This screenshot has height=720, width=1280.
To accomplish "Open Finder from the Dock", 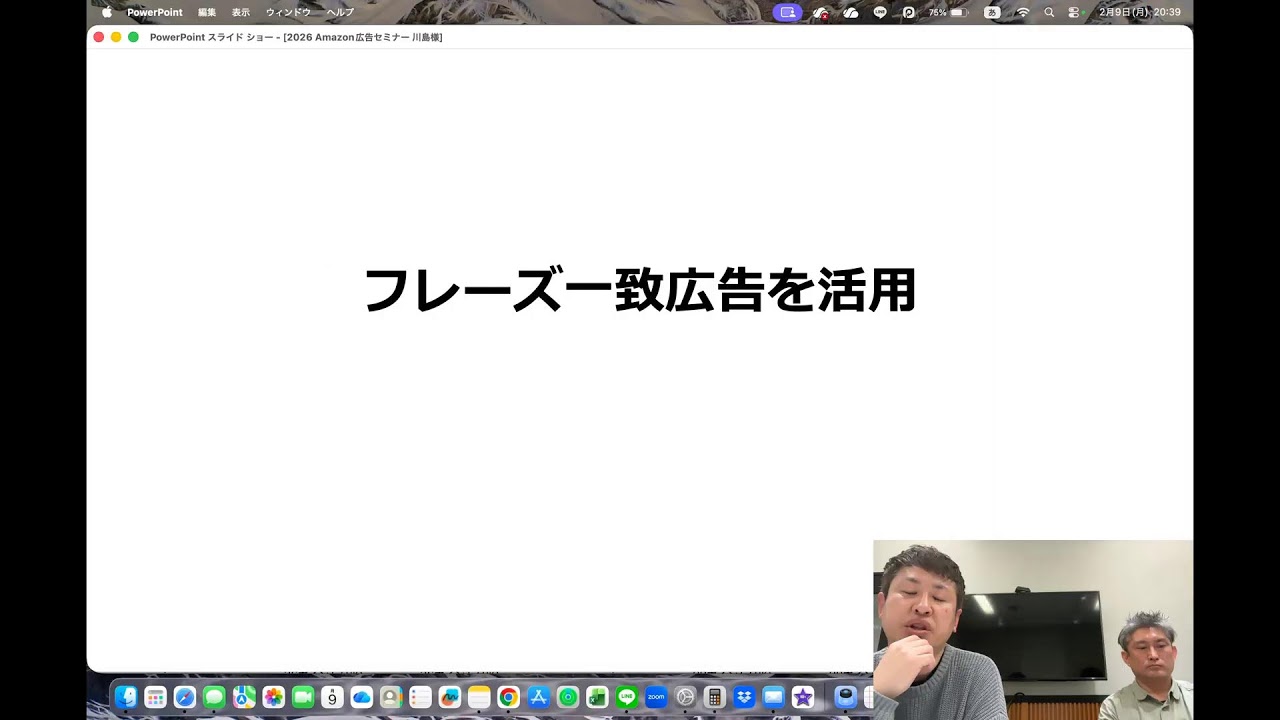I will pos(126,697).
